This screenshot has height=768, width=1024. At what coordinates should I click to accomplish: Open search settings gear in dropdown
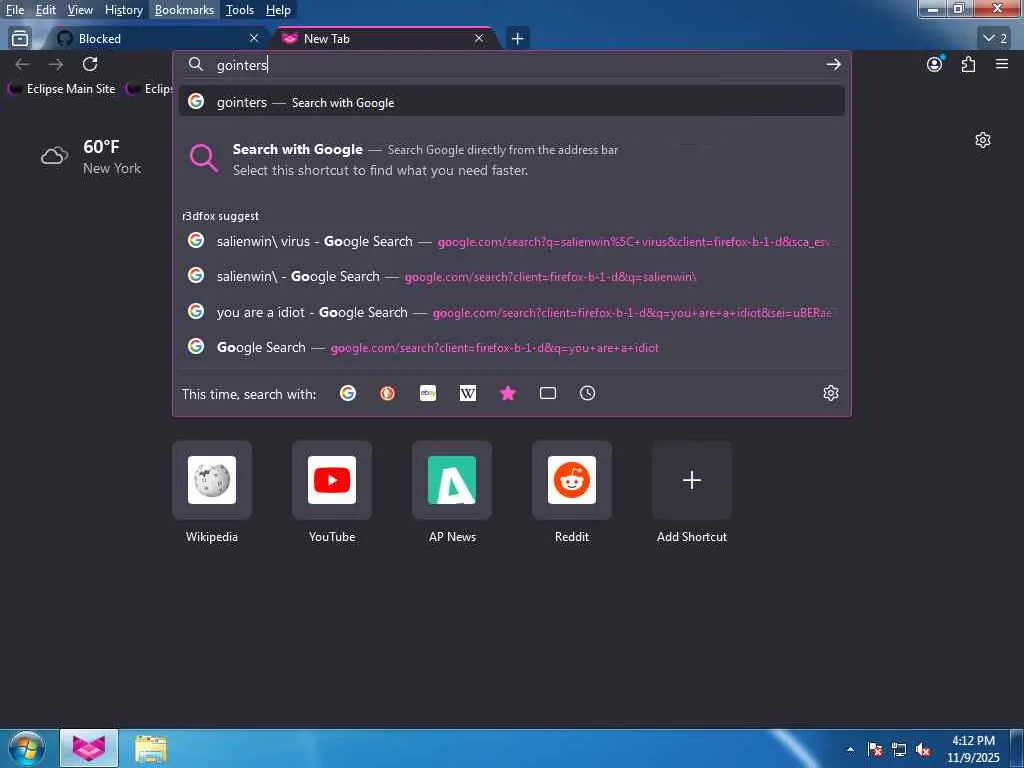[831, 393]
